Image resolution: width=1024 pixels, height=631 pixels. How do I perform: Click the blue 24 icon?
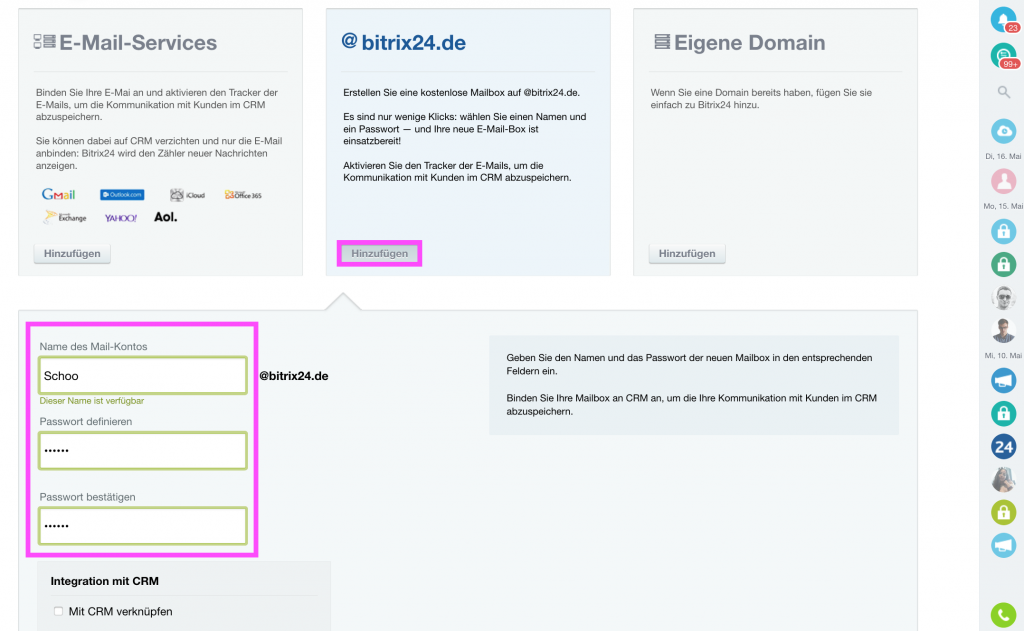click(1004, 447)
